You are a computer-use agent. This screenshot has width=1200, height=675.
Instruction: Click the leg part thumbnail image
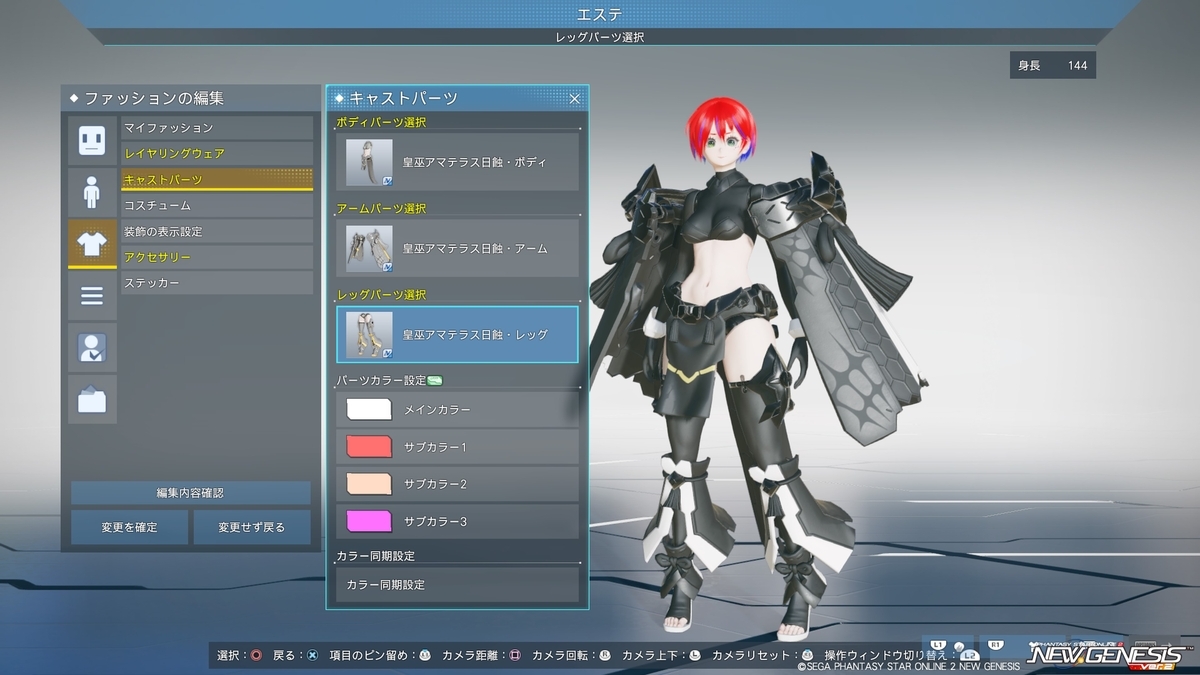[x=369, y=335]
